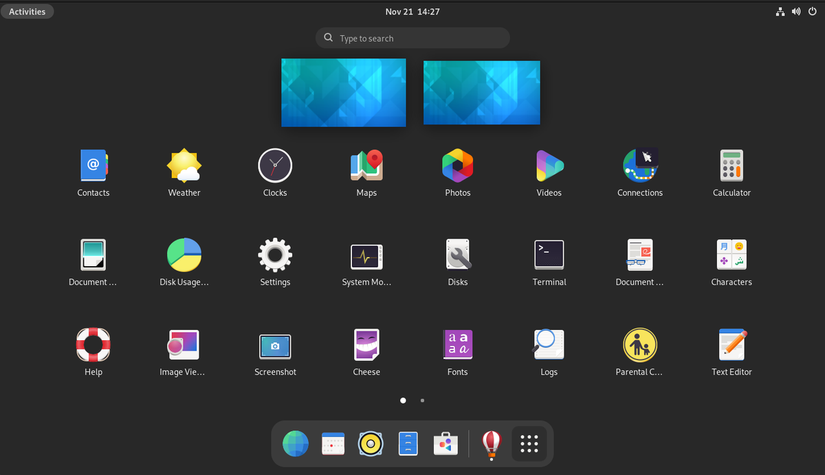Open the Calculator app
825x475 pixels.
(x=731, y=173)
